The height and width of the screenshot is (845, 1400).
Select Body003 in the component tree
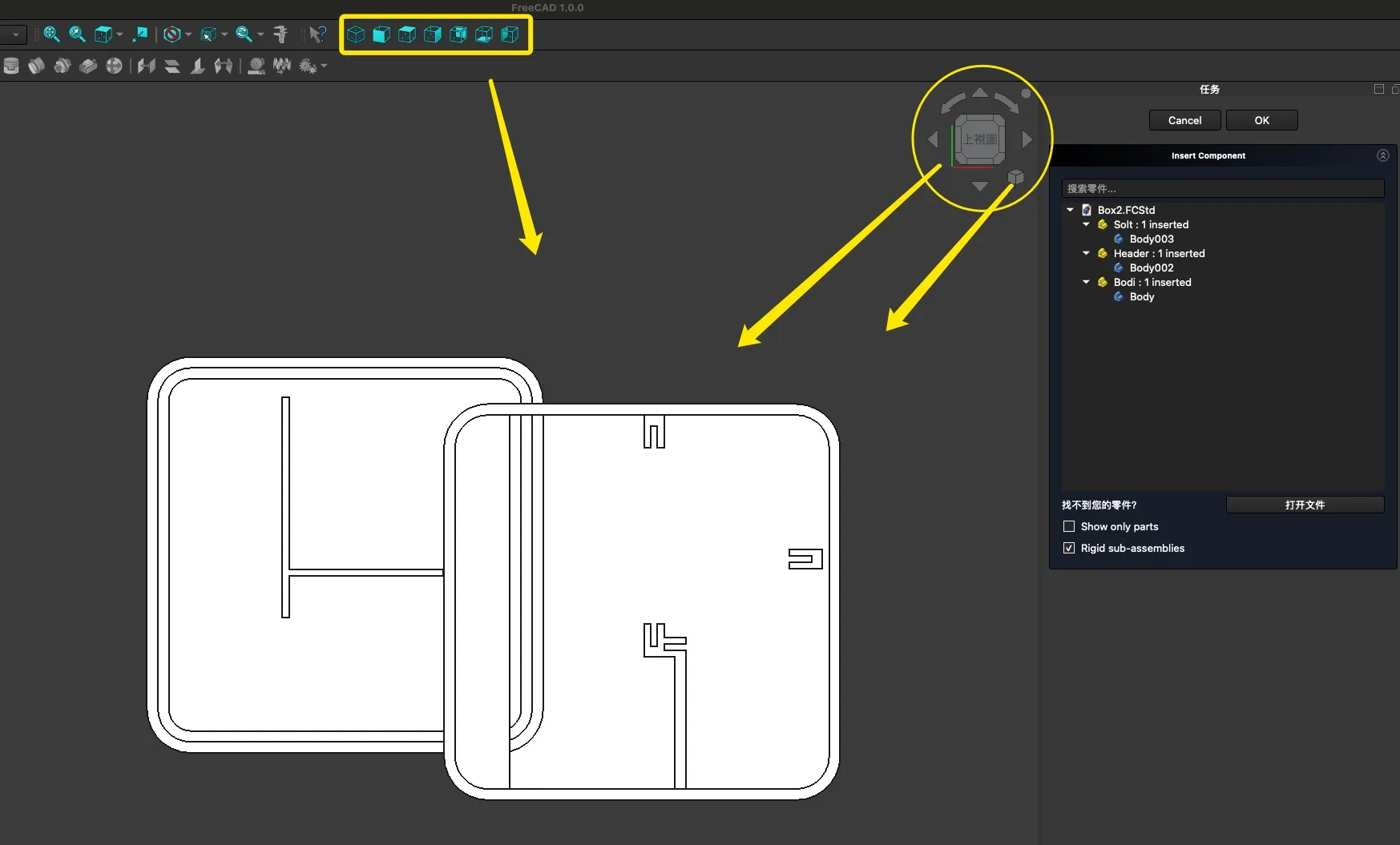click(x=1151, y=239)
